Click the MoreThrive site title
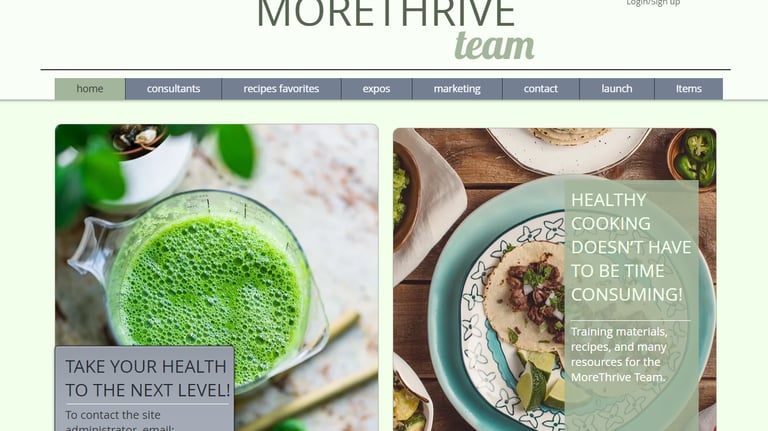 click(x=386, y=13)
